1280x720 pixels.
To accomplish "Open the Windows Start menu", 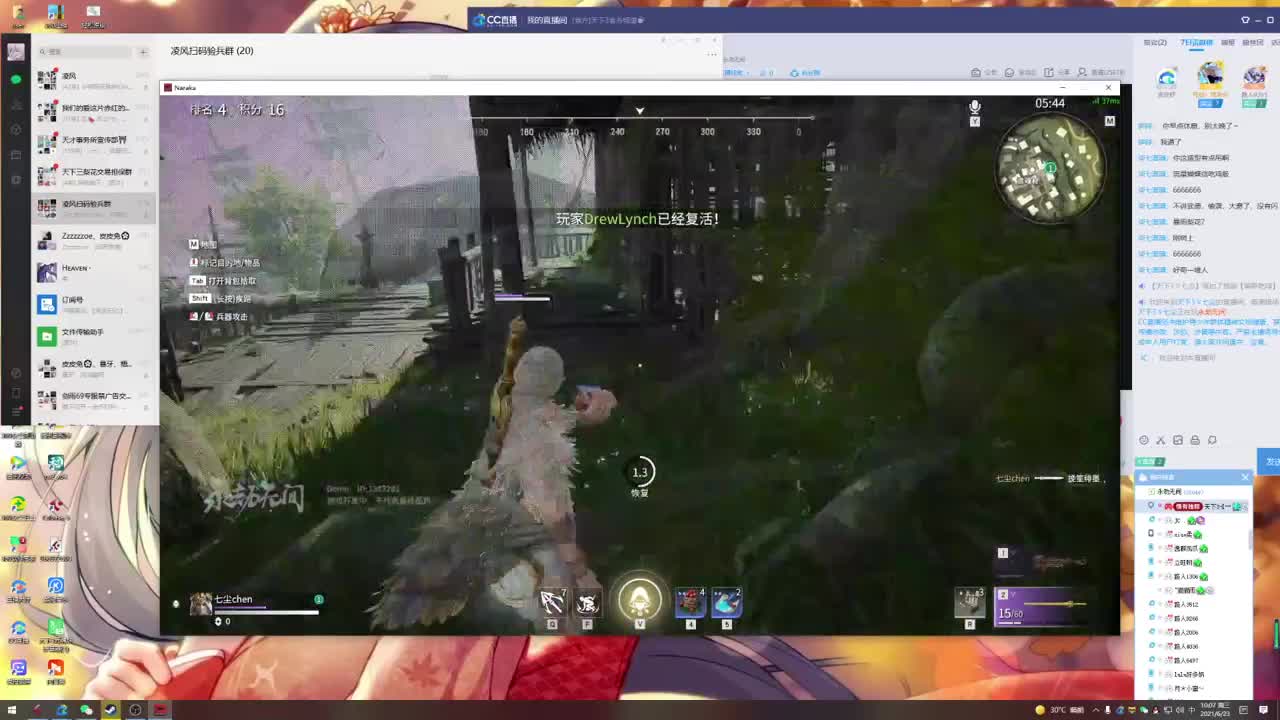I will pyautogui.click(x=13, y=710).
